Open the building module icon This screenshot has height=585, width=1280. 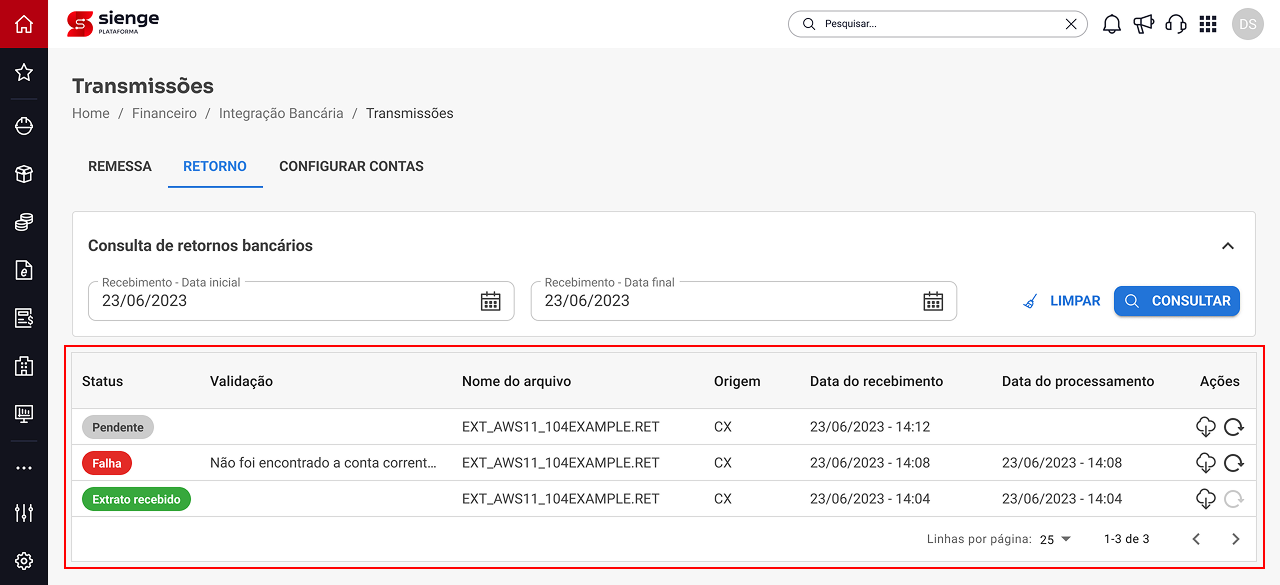point(24,366)
